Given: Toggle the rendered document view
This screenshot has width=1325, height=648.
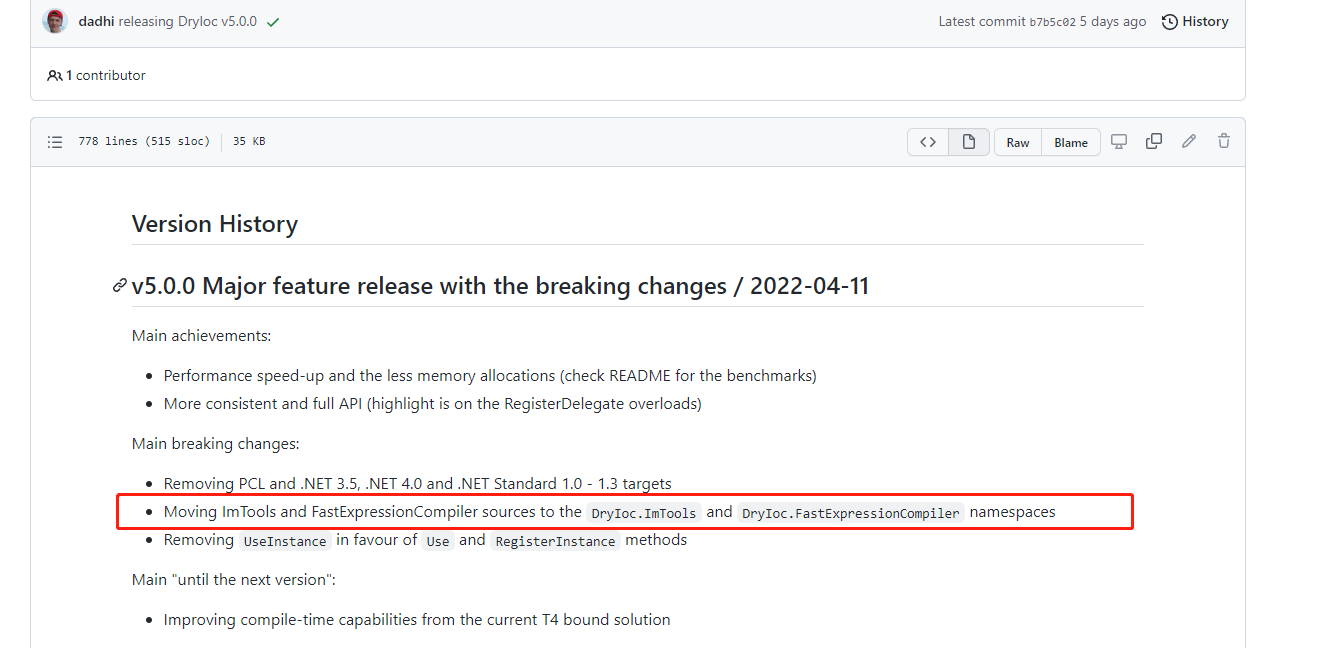Looking at the screenshot, I should coord(967,141).
